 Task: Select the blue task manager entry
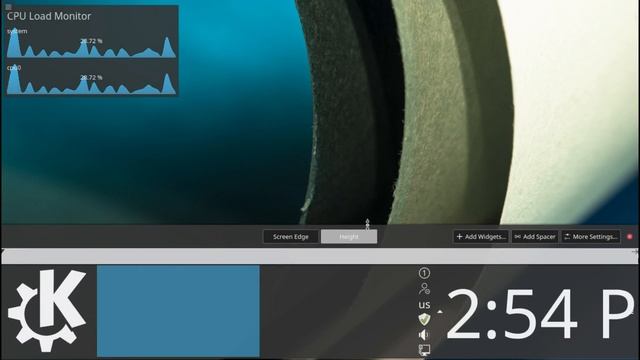178,311
